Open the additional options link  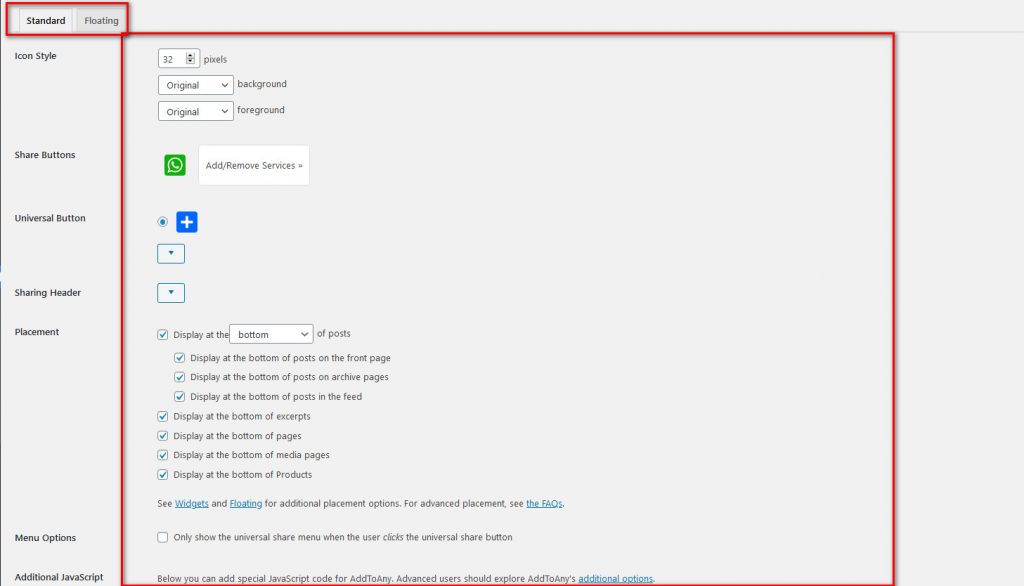(615, 578)
